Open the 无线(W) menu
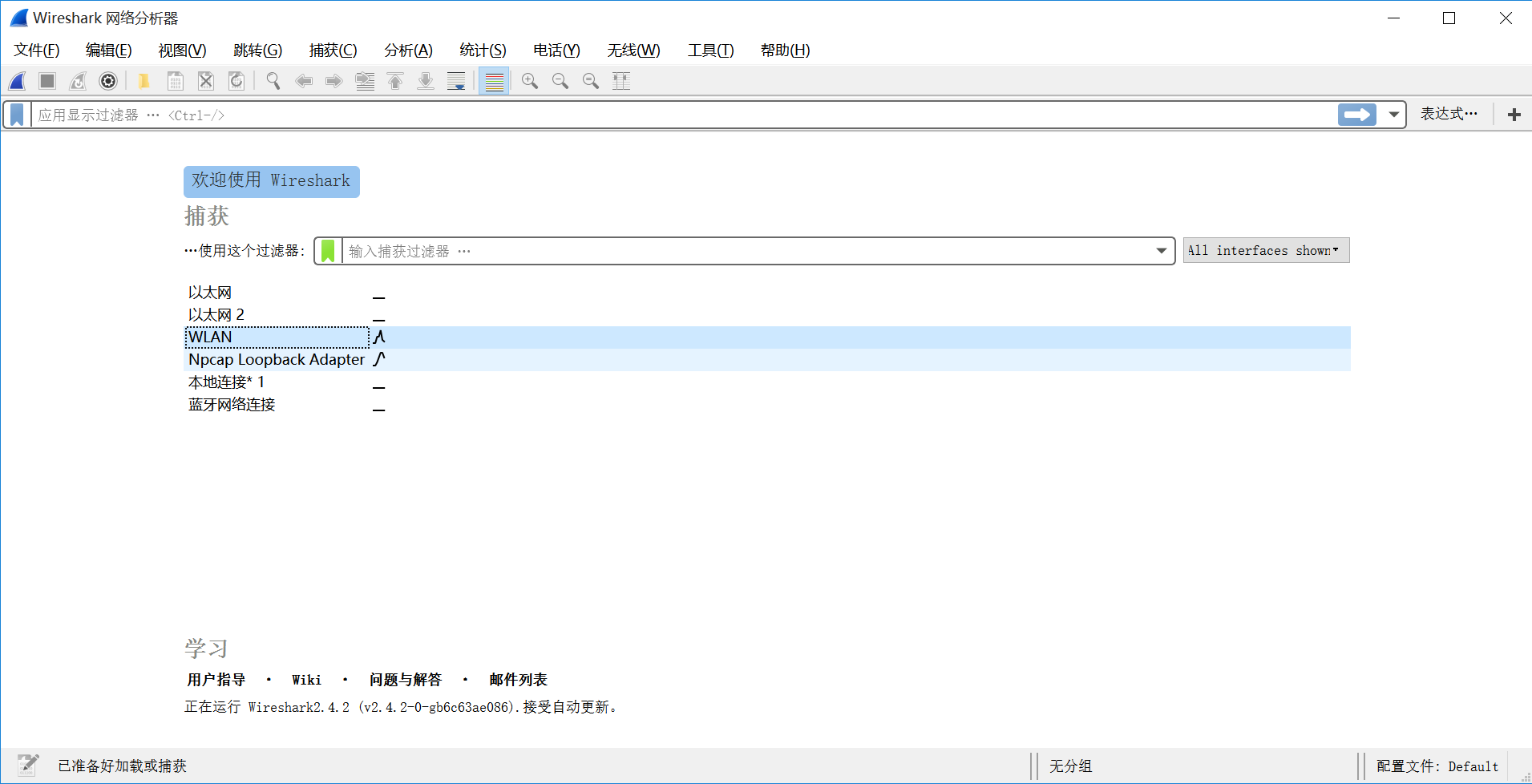 [x=634, y=51]
